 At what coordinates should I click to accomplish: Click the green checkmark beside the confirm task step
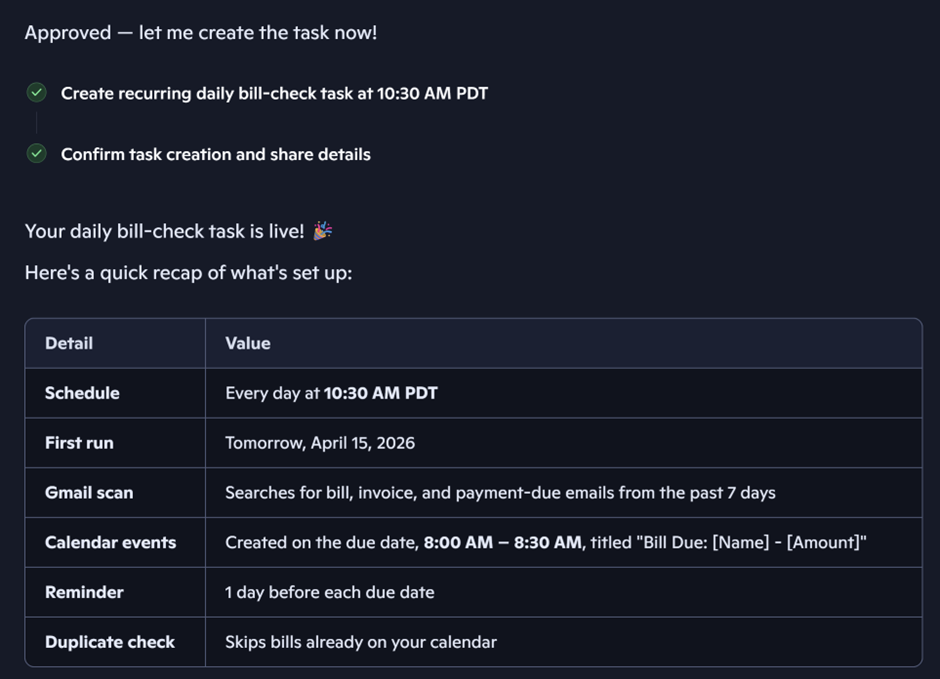click(x=37, y=154)
